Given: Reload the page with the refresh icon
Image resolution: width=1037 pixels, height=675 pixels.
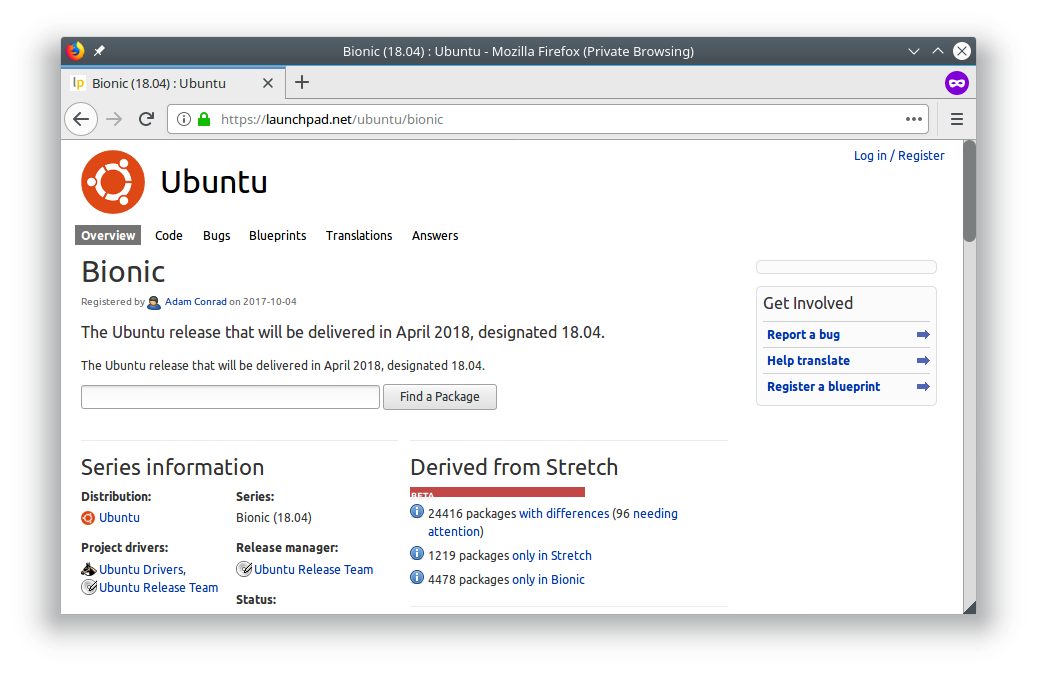Looking at the screenshot, I should [146, 119].
